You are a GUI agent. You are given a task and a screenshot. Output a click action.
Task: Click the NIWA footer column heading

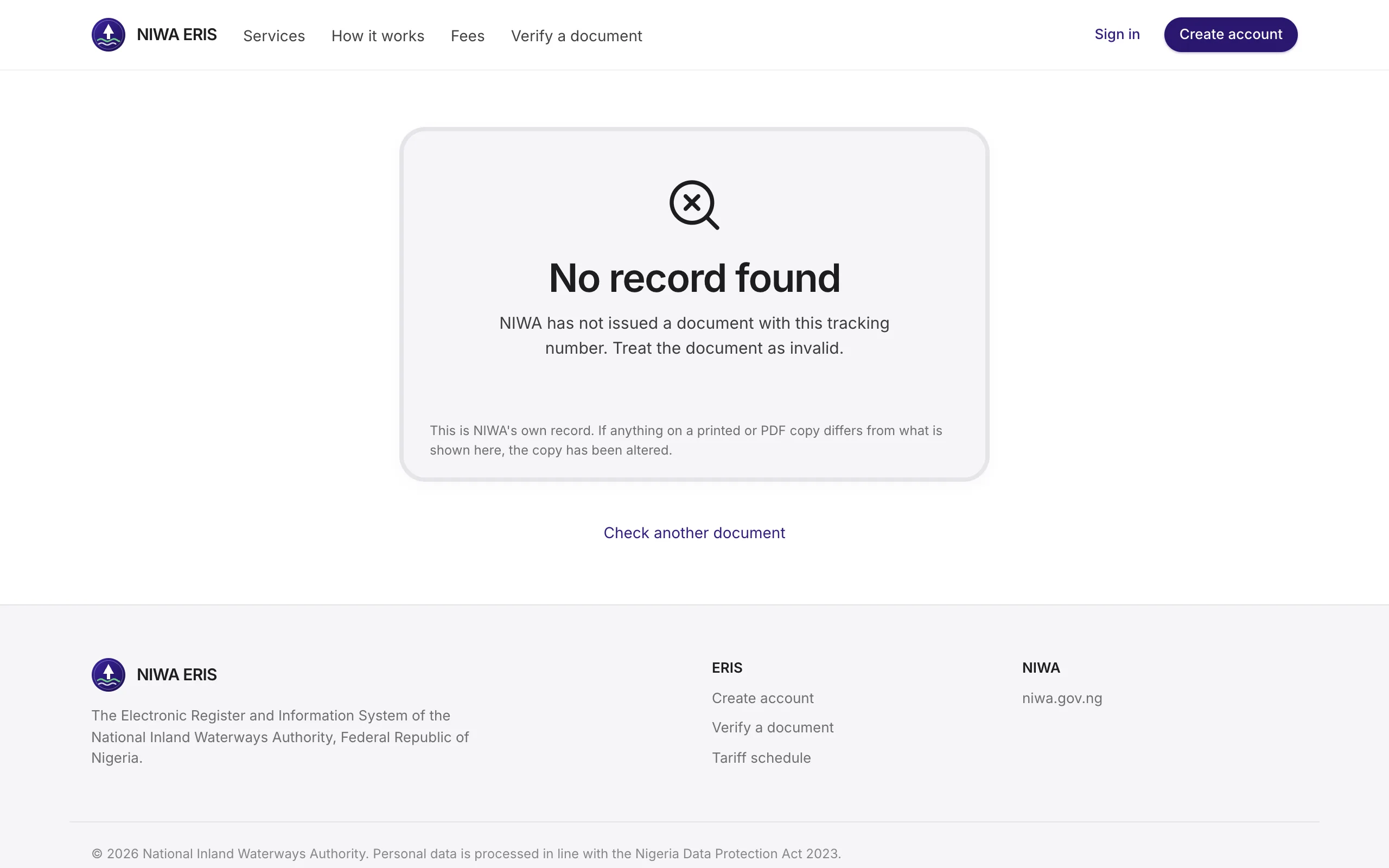click(x=1041, y=668)
